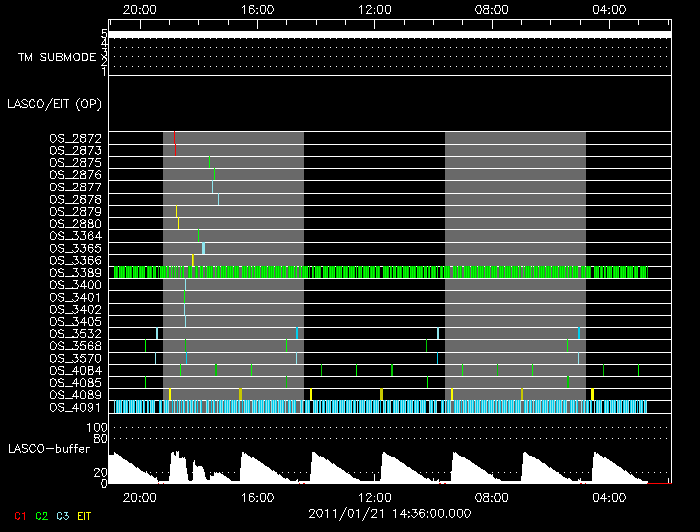The image size is (700, 532).
Task: Select the OS_4091 row label
Action: pos(75,407)
